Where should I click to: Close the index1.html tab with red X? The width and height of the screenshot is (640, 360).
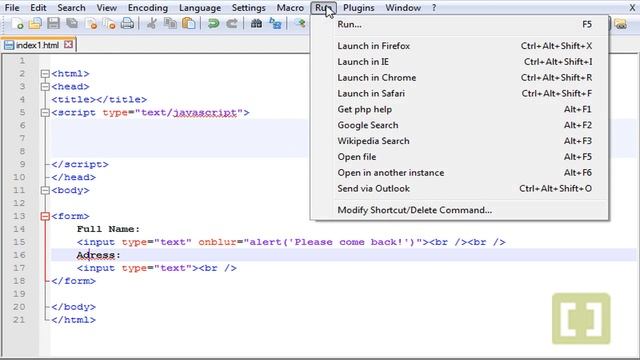coord(69,44)
